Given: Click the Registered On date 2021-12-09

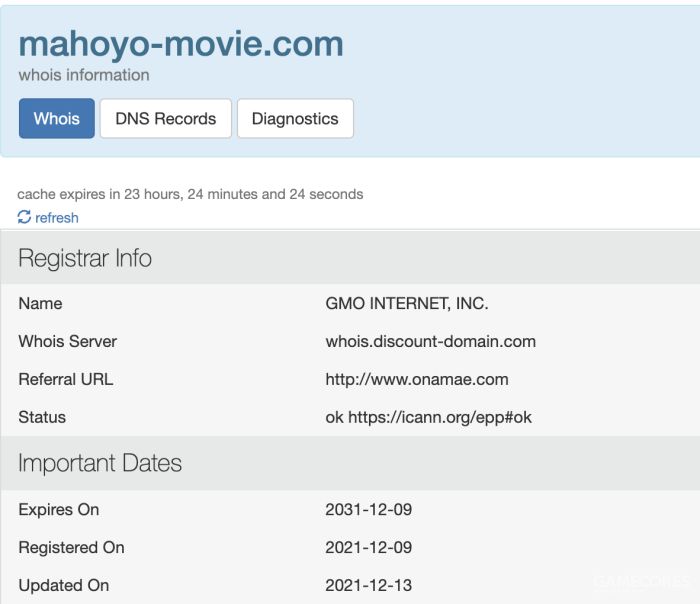Looking at the screenshot, I should coord(368,547).
